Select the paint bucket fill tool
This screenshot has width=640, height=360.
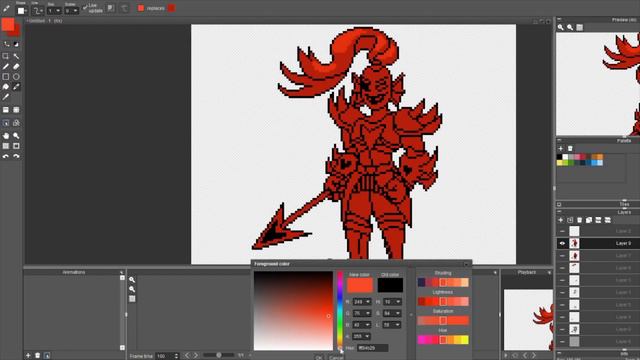(6, 87)
